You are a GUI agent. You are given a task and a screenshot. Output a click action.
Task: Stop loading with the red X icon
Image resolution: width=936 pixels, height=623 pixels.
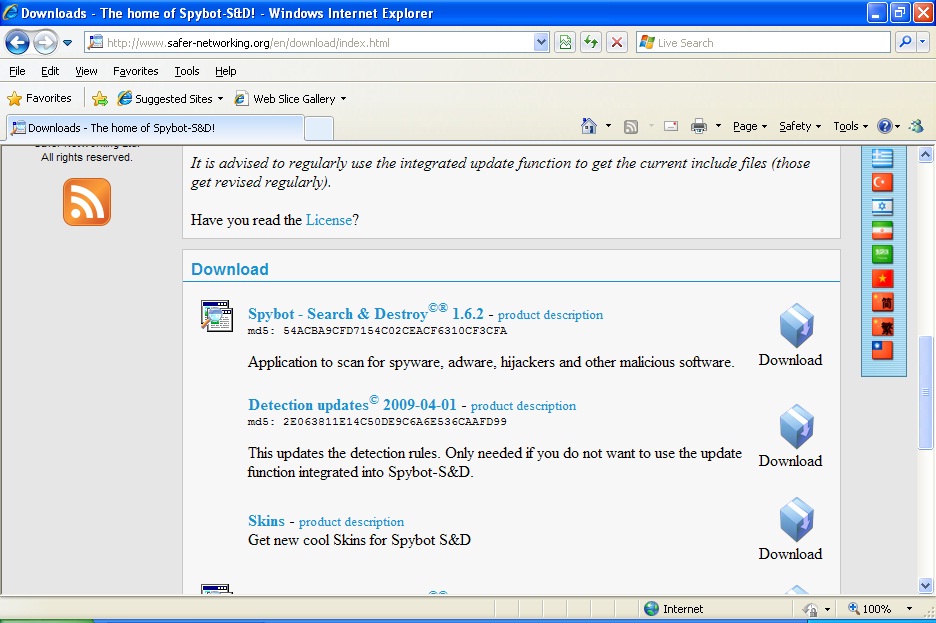(x=617, y=42)
